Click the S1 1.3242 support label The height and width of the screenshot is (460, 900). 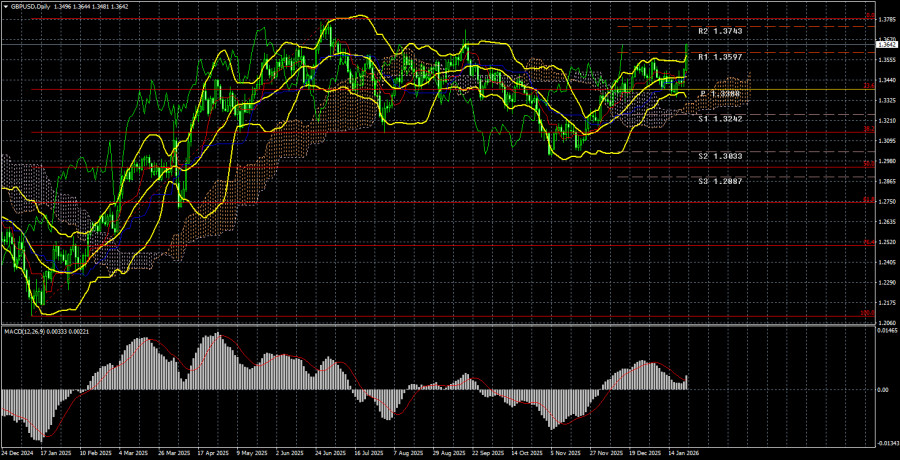(719, 119)
